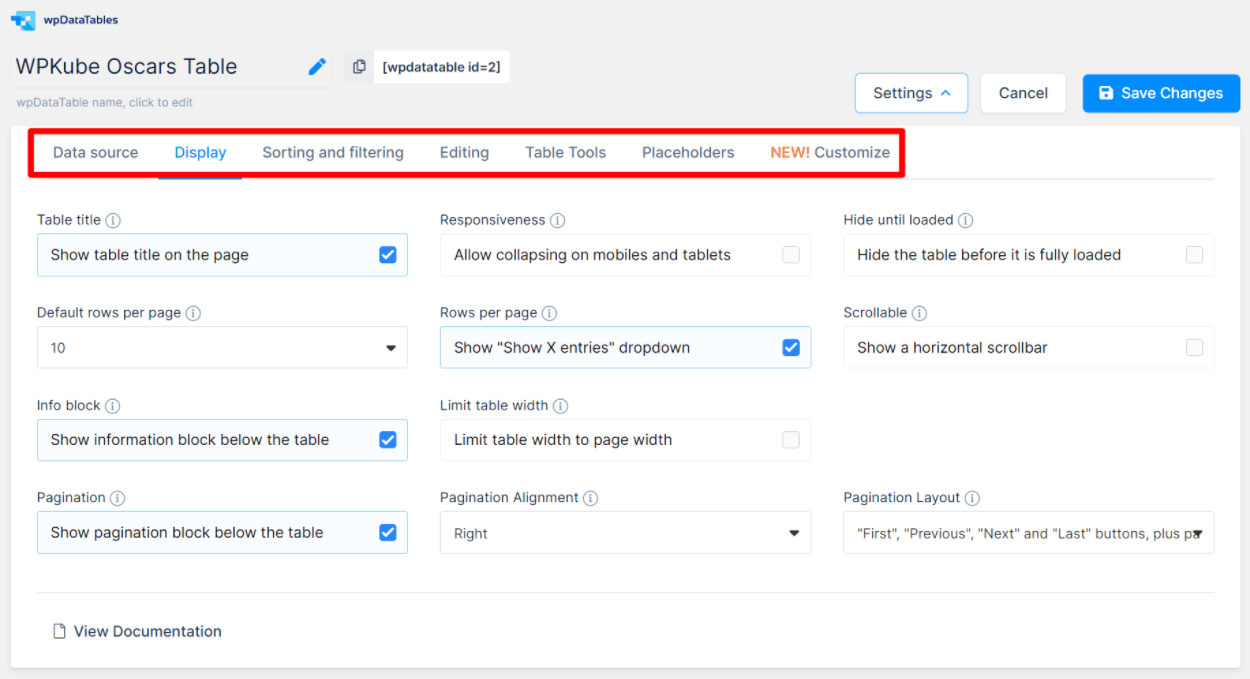The image size is (1250, 679).
Task: Collapse the Settings panel button
Action: pyautogui.click(x=911, y=93)
